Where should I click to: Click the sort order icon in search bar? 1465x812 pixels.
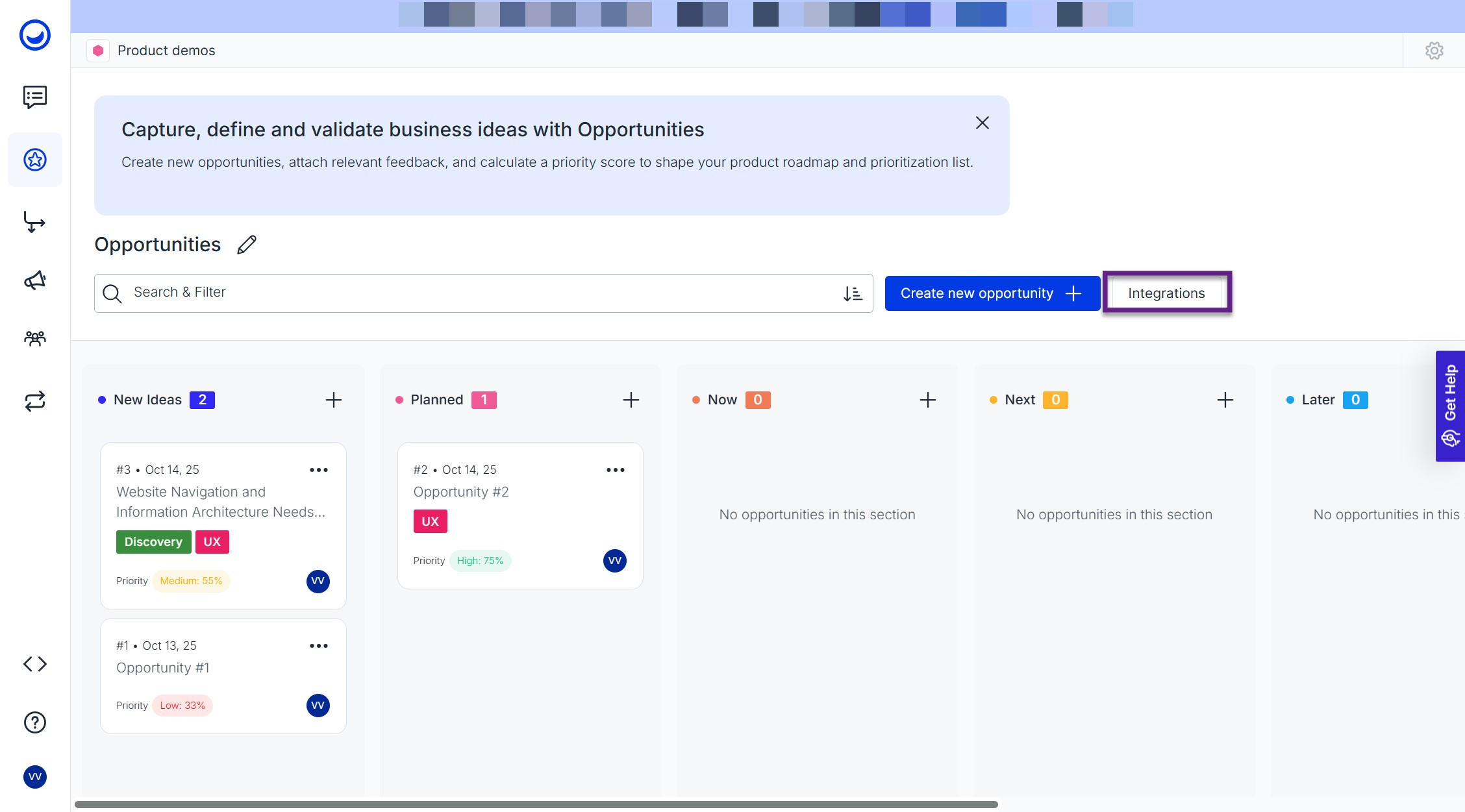pyautogui.click(x=853, y=293)
